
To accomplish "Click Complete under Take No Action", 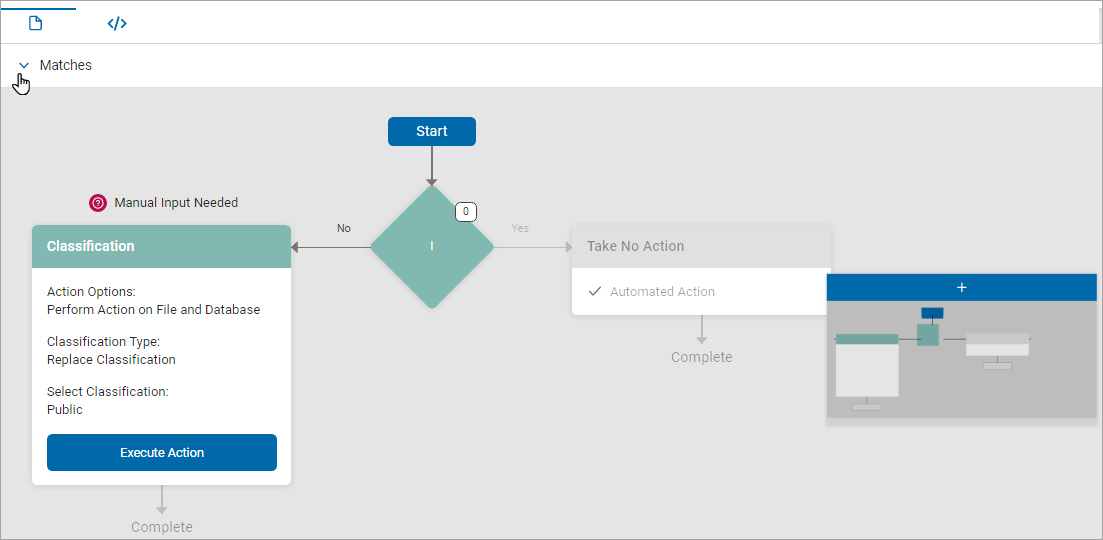I will (701, 357).
